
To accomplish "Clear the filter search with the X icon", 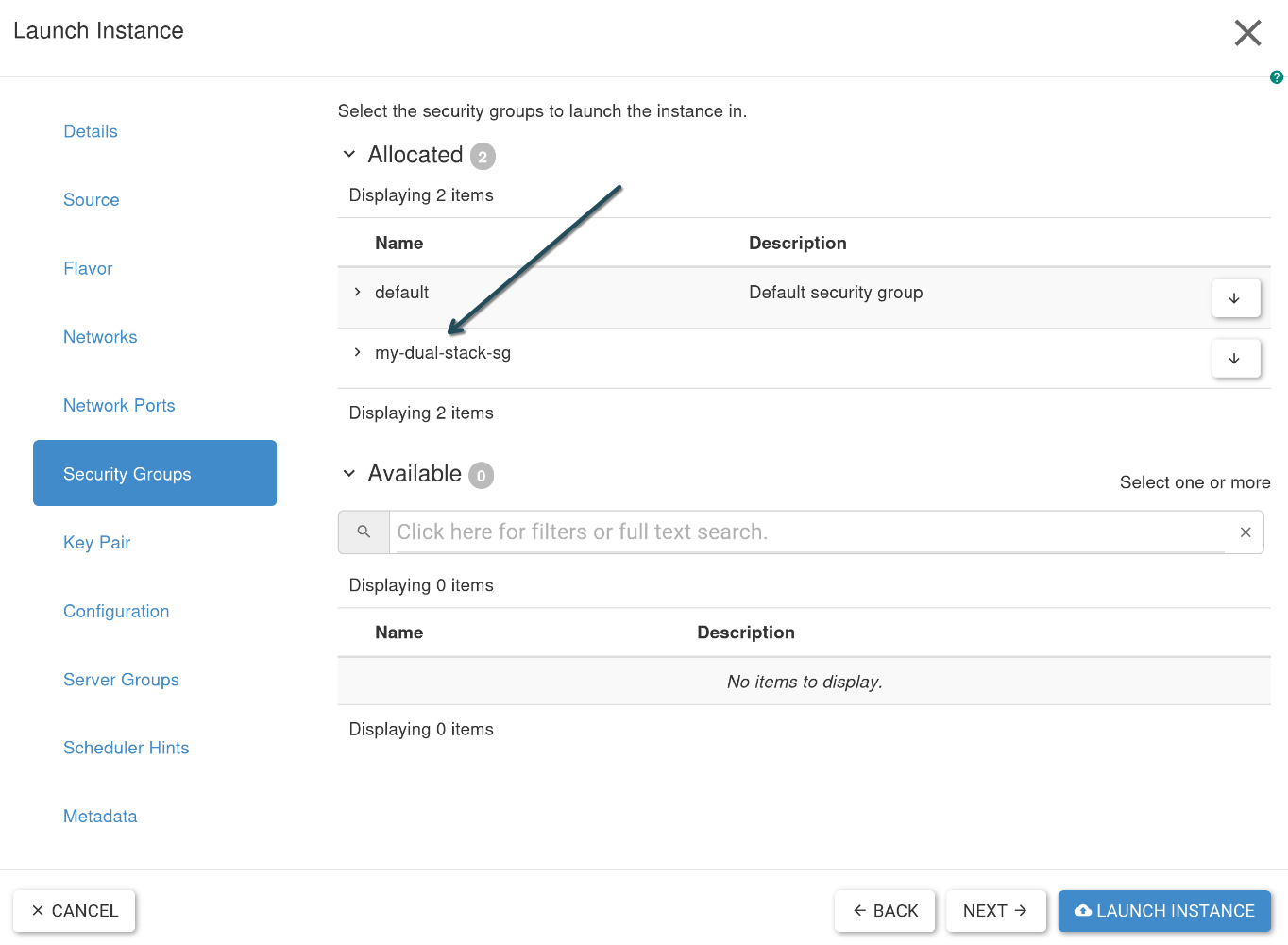I will coord(1246,532).
